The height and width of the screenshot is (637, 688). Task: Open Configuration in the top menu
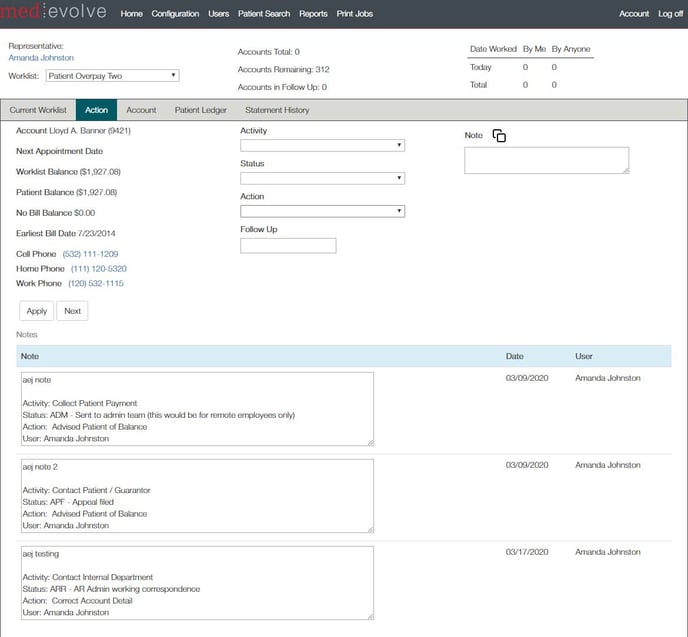coord(175,14)
